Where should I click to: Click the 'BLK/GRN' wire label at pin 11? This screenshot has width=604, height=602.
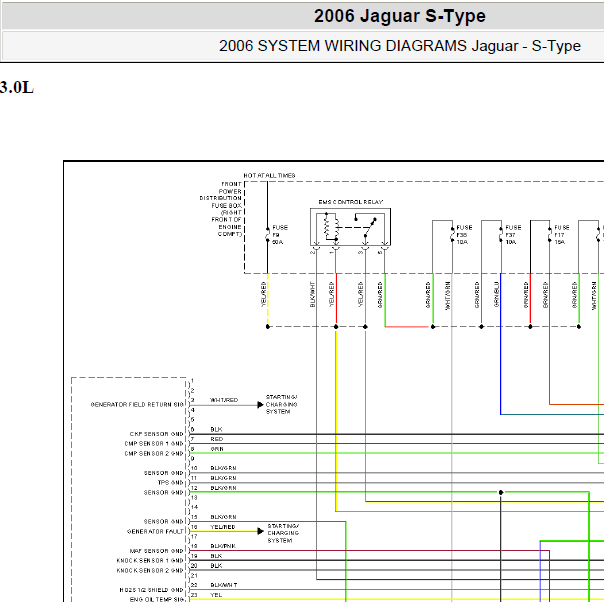pos(223,478)
